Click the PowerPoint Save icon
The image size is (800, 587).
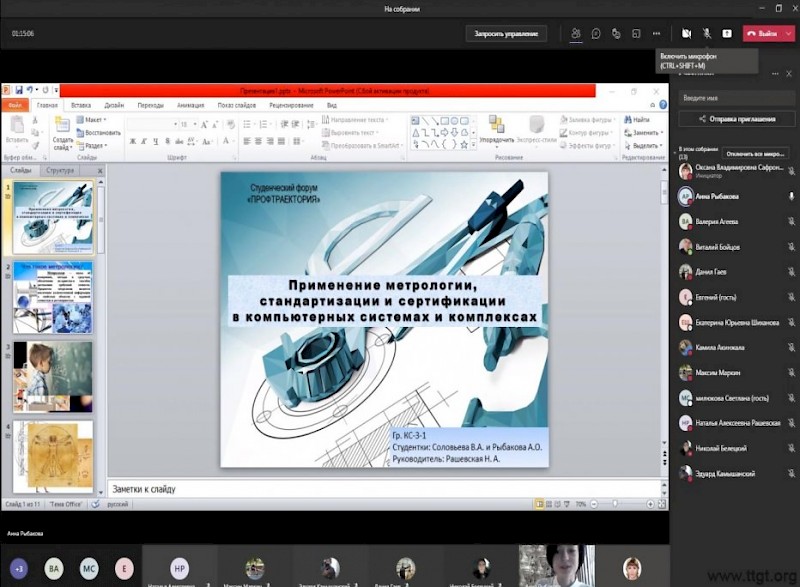[x=19, y=90]
